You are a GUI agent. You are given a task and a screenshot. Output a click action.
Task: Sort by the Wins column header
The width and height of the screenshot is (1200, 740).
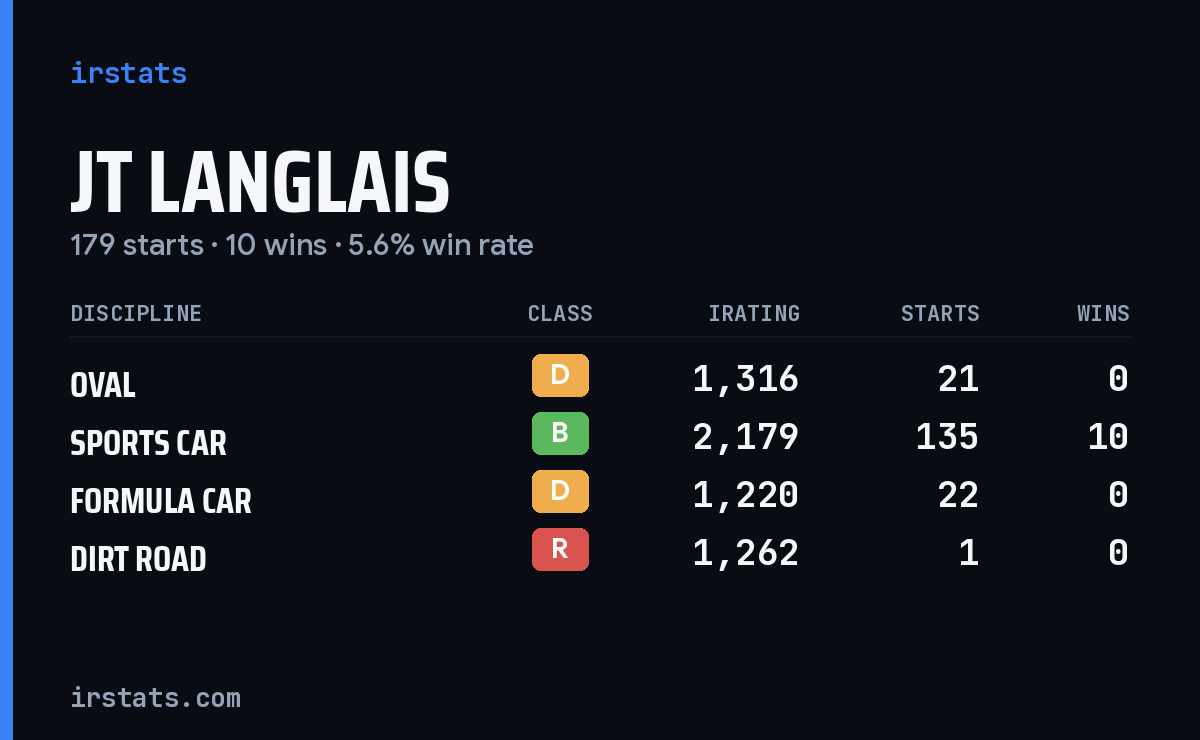(1103, 314)
